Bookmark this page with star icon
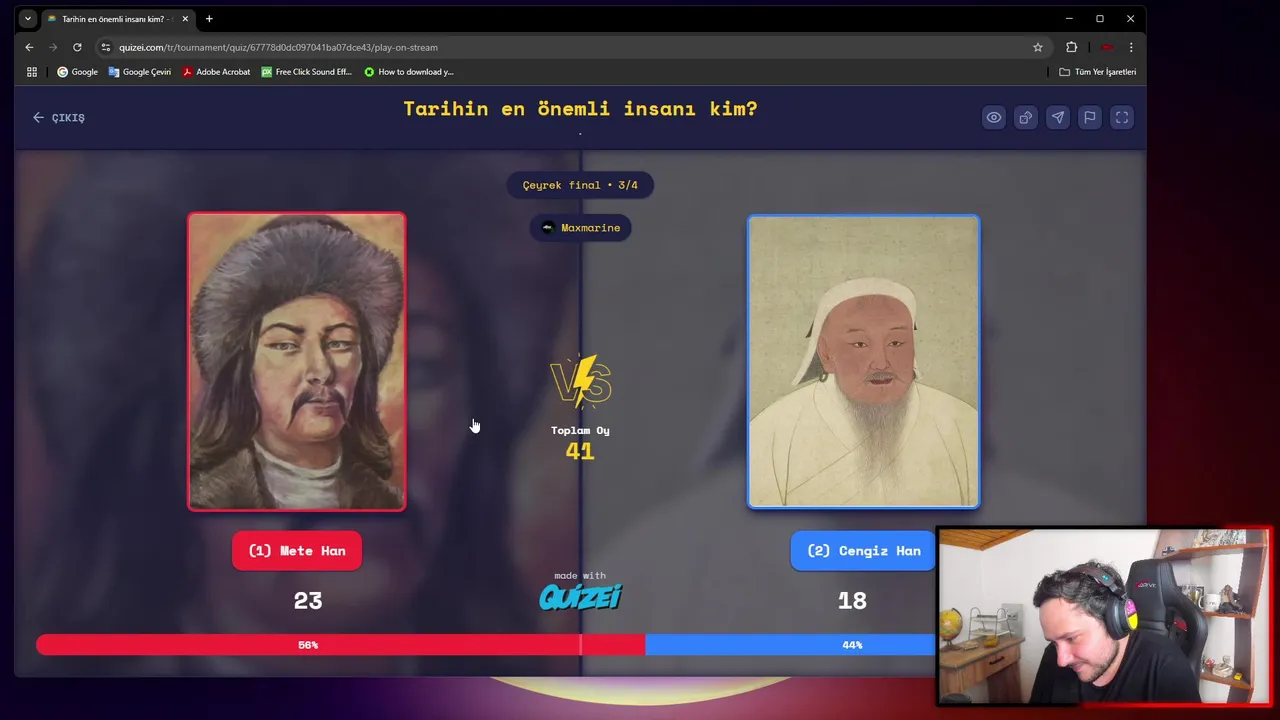This screenshot has height=720, width=1280. pyautogui.click(x=1038, y=47)
